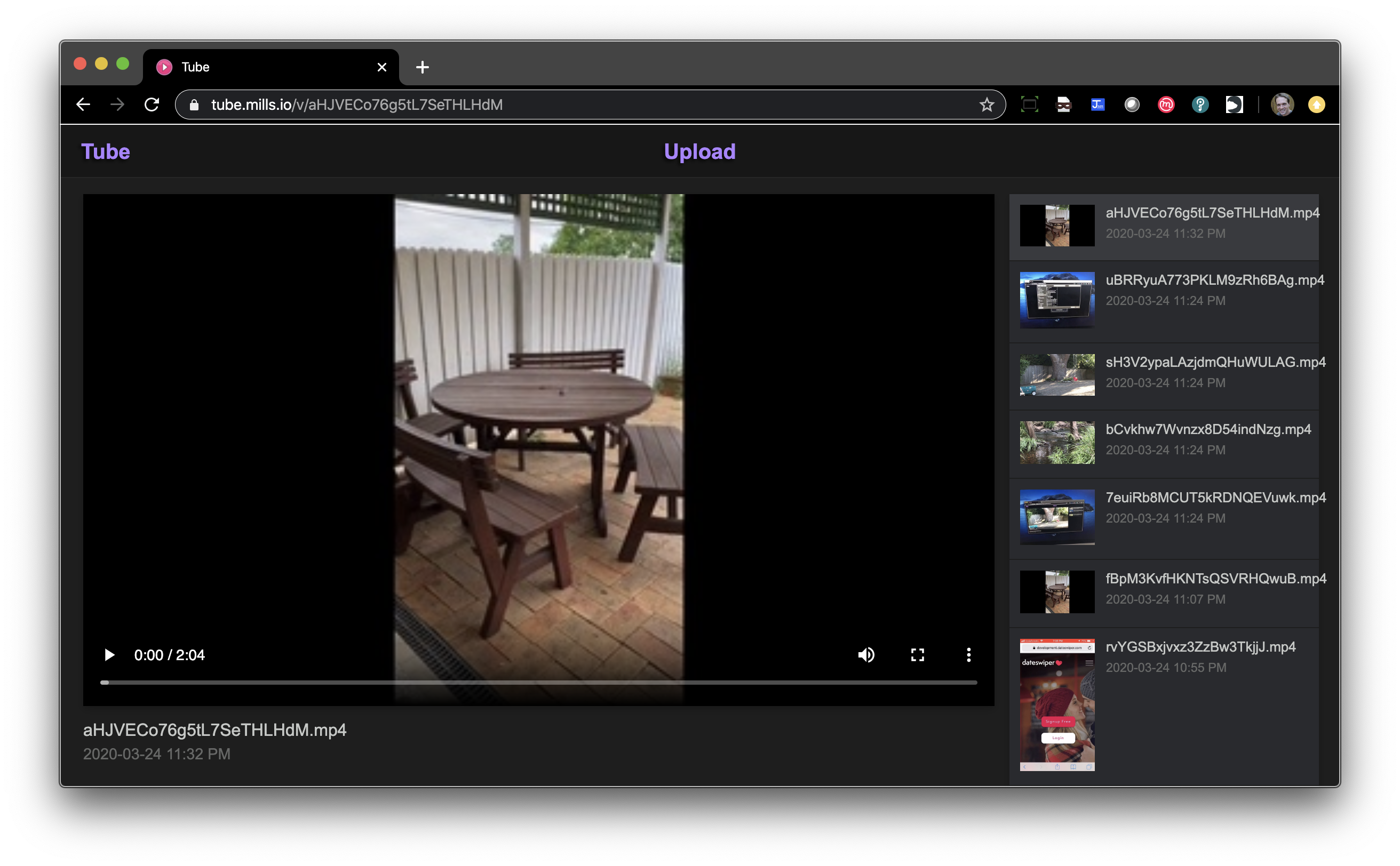Go to Tube home link
Screen dimensions: 1400x866
(x=106, y=152)
